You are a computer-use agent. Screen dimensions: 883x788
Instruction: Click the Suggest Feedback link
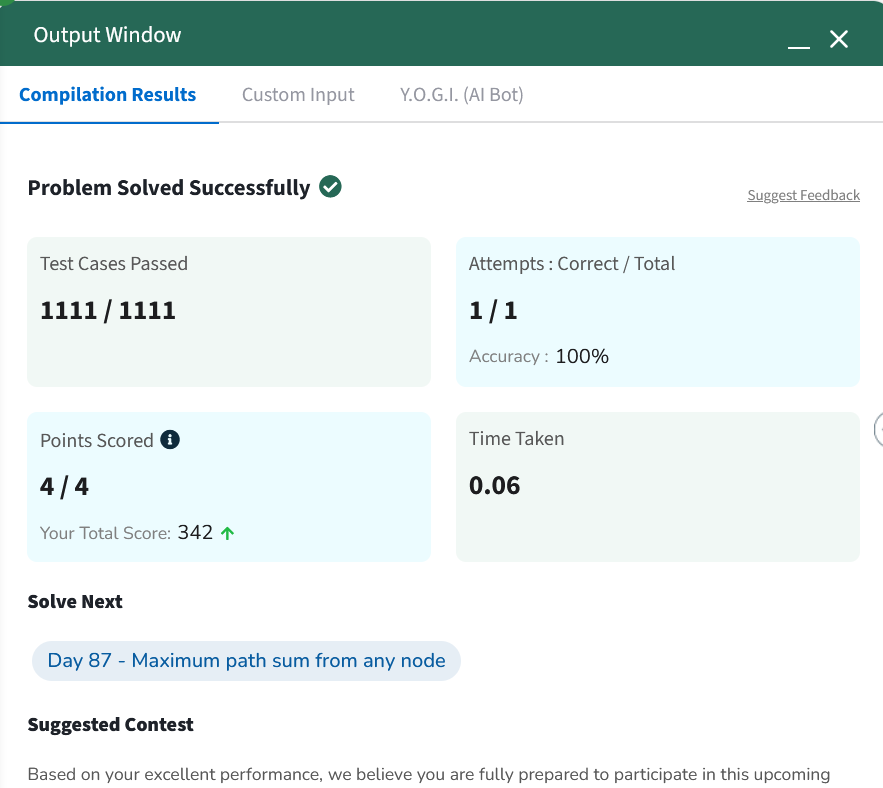coord(803,195)
